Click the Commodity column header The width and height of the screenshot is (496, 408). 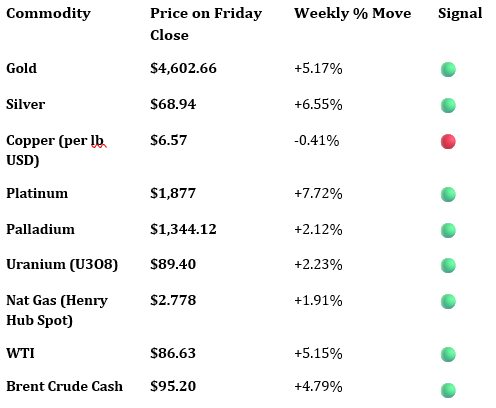tap(48, 14)
